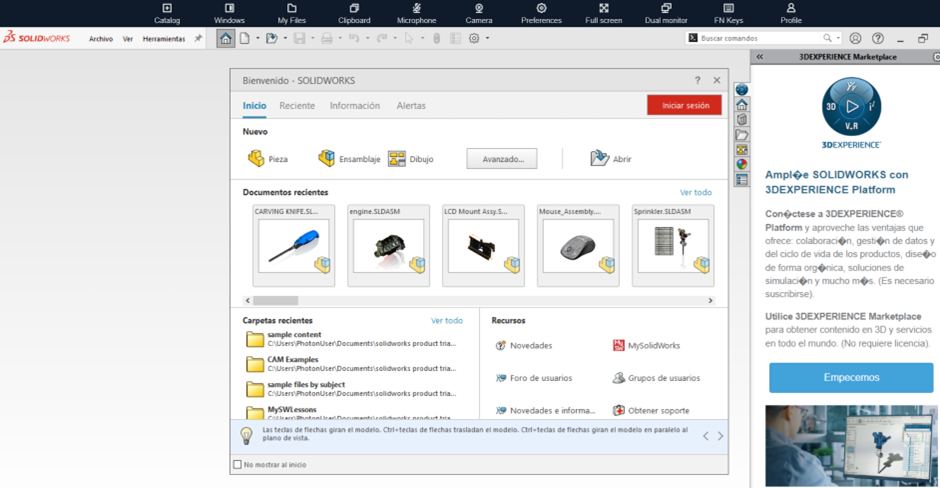Expand the search commands dropdown arrow
The width and height of the screenshot is (940, 488).
point(838,38)
